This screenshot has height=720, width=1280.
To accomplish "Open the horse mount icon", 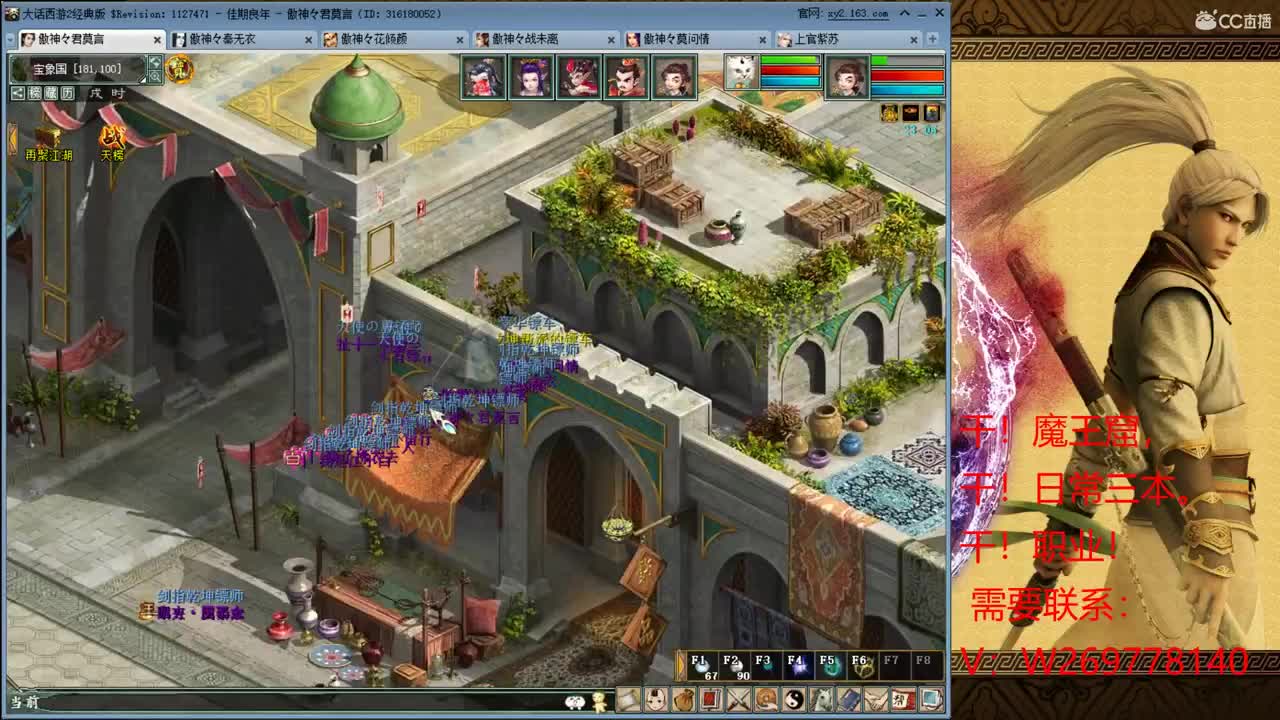I will 822,699.
